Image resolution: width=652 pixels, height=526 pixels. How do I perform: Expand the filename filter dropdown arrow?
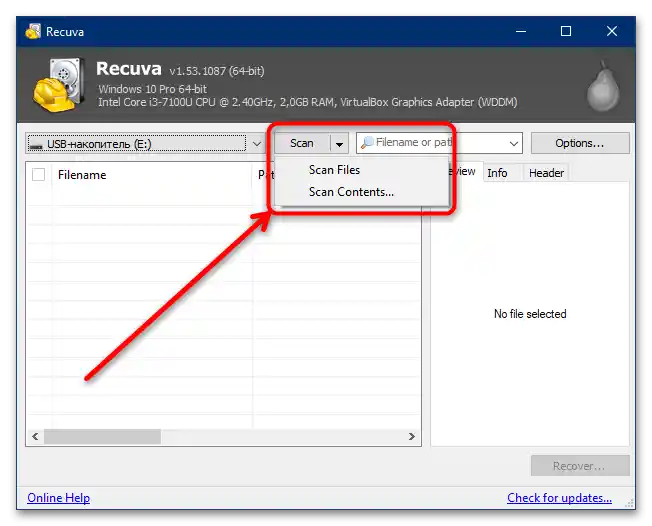coord(514,143)
